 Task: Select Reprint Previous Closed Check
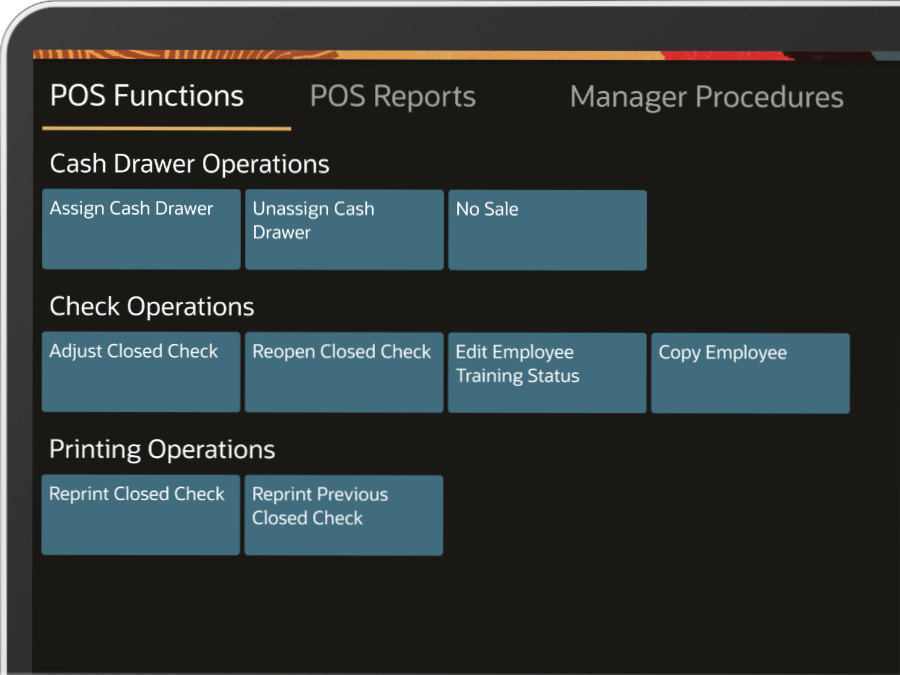click(x=344, y=515)
